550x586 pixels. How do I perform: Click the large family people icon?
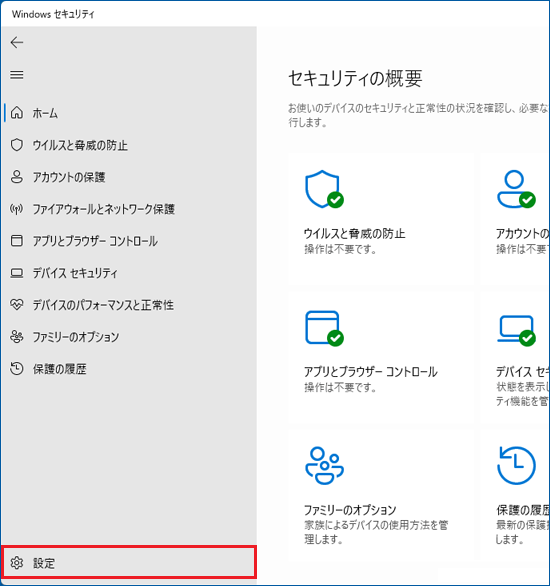pyautogui.click(x=324, y=466)
